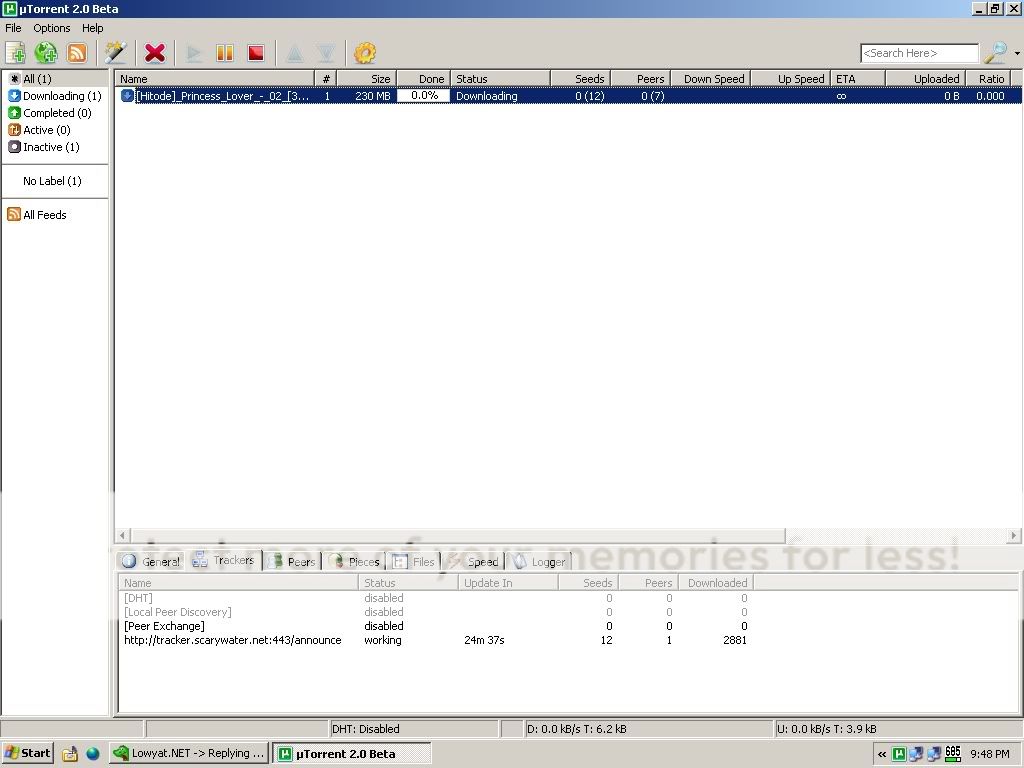1024x768 pixels.
Task: Click the Add Torrent toolbar icon
Action: coord(16,53)
